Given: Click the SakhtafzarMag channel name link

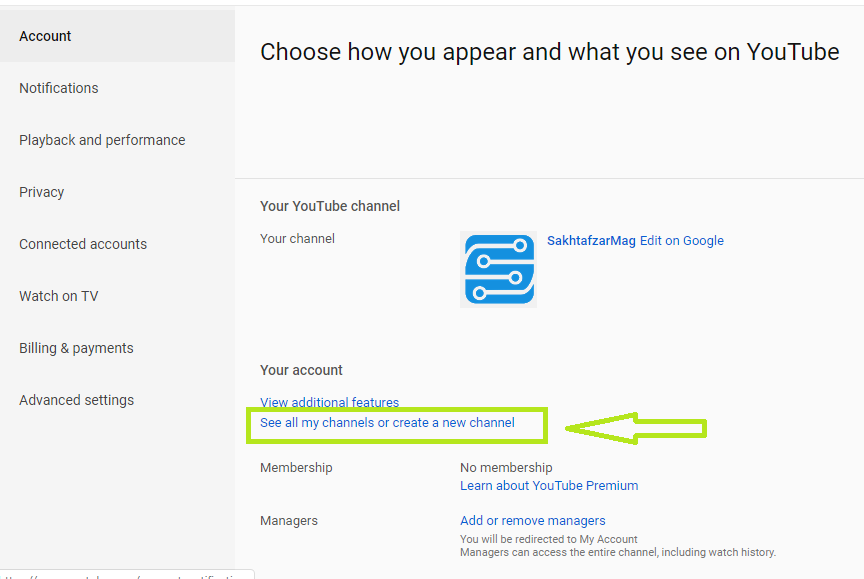Looking at the screenshot, I should pos(591,241).
